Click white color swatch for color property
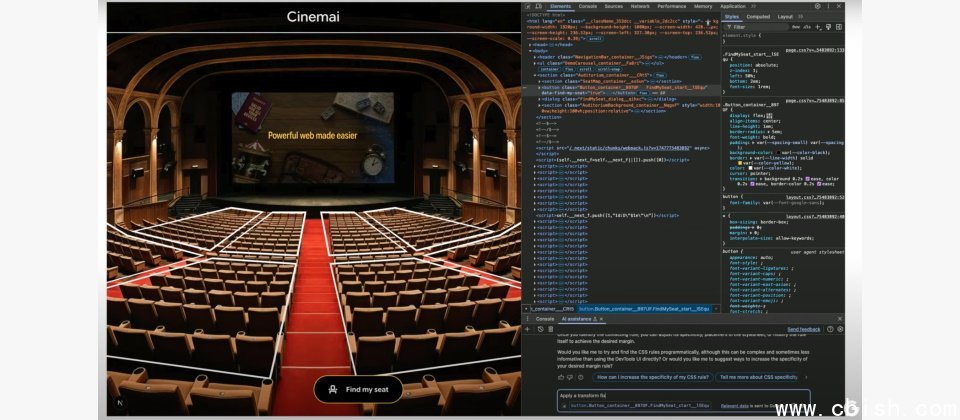 tap(751, 168)
